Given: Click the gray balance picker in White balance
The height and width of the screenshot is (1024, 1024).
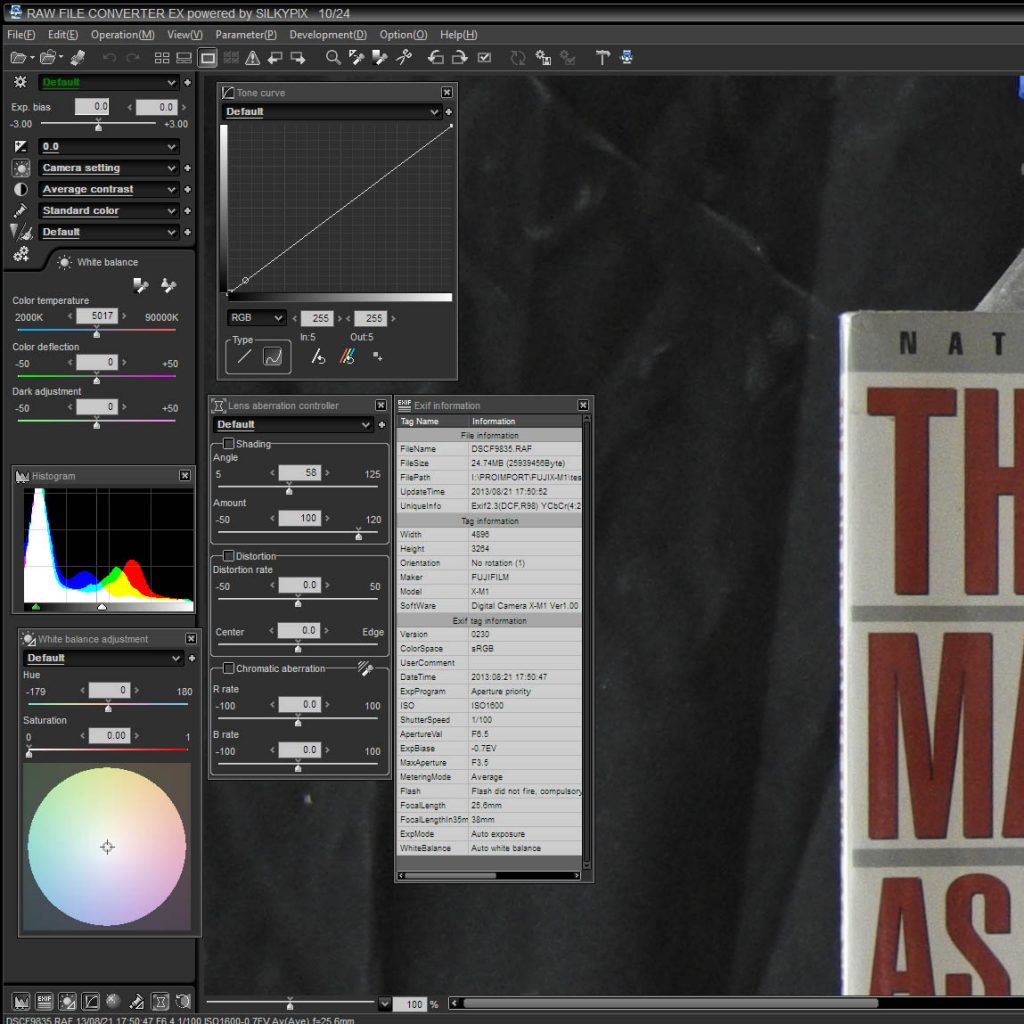Looking at the screenshot, I should pos(140,285).
